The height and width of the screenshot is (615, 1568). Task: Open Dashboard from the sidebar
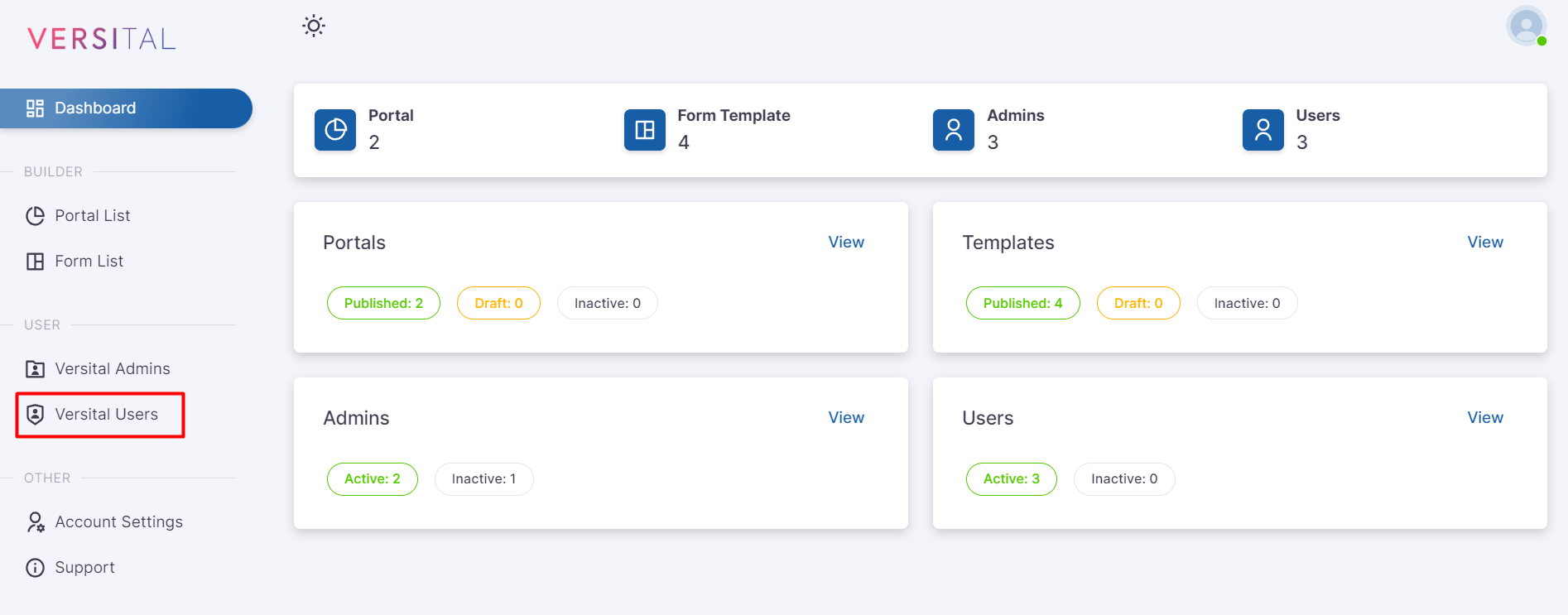95,108
